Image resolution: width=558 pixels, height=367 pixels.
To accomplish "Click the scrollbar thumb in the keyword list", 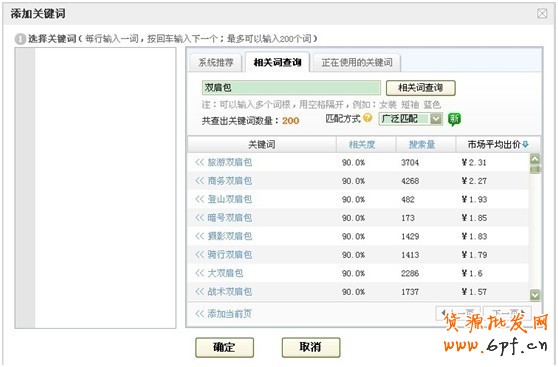I will click(x=535, y=169).
